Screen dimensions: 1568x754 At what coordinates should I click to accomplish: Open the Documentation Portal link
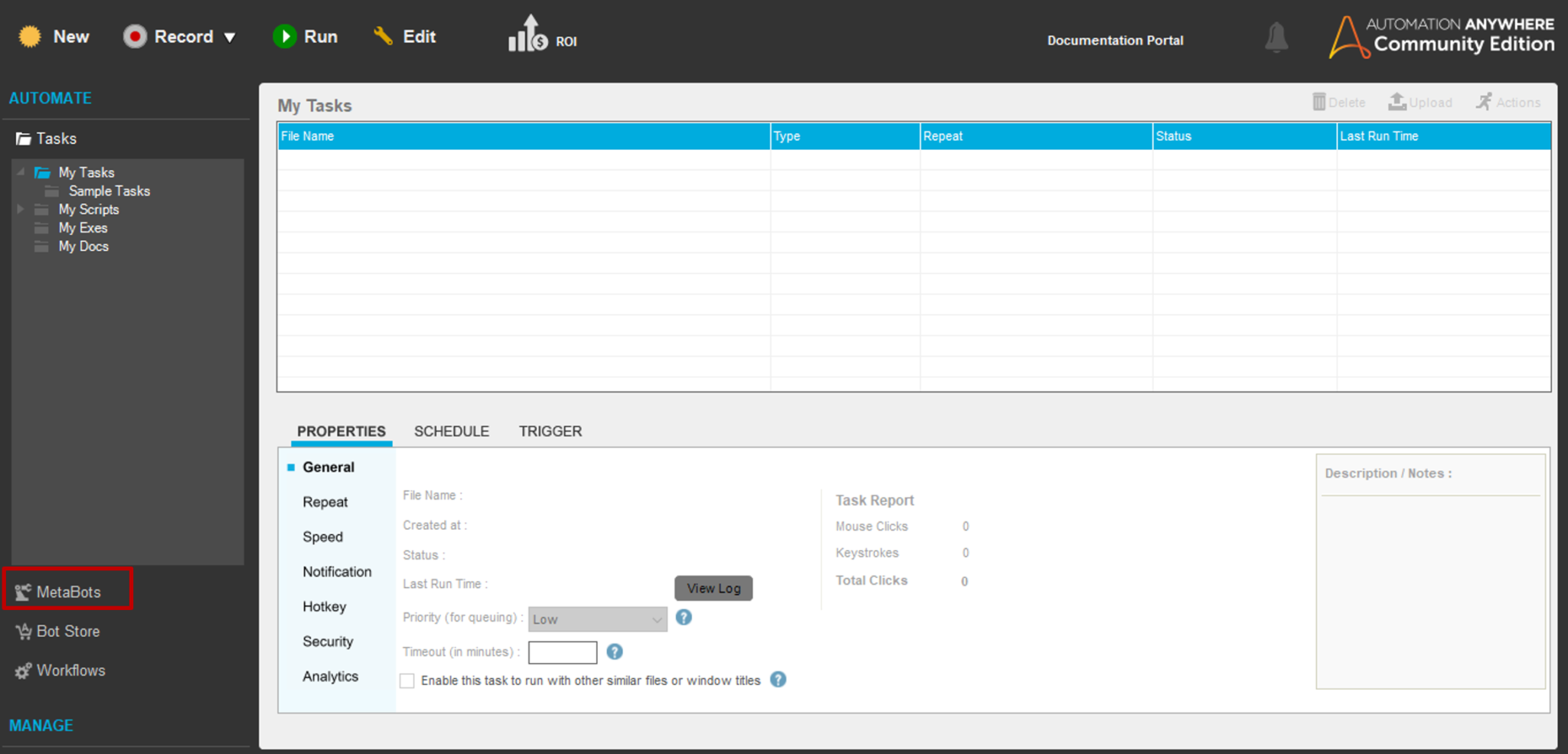tap(1115, 40)
